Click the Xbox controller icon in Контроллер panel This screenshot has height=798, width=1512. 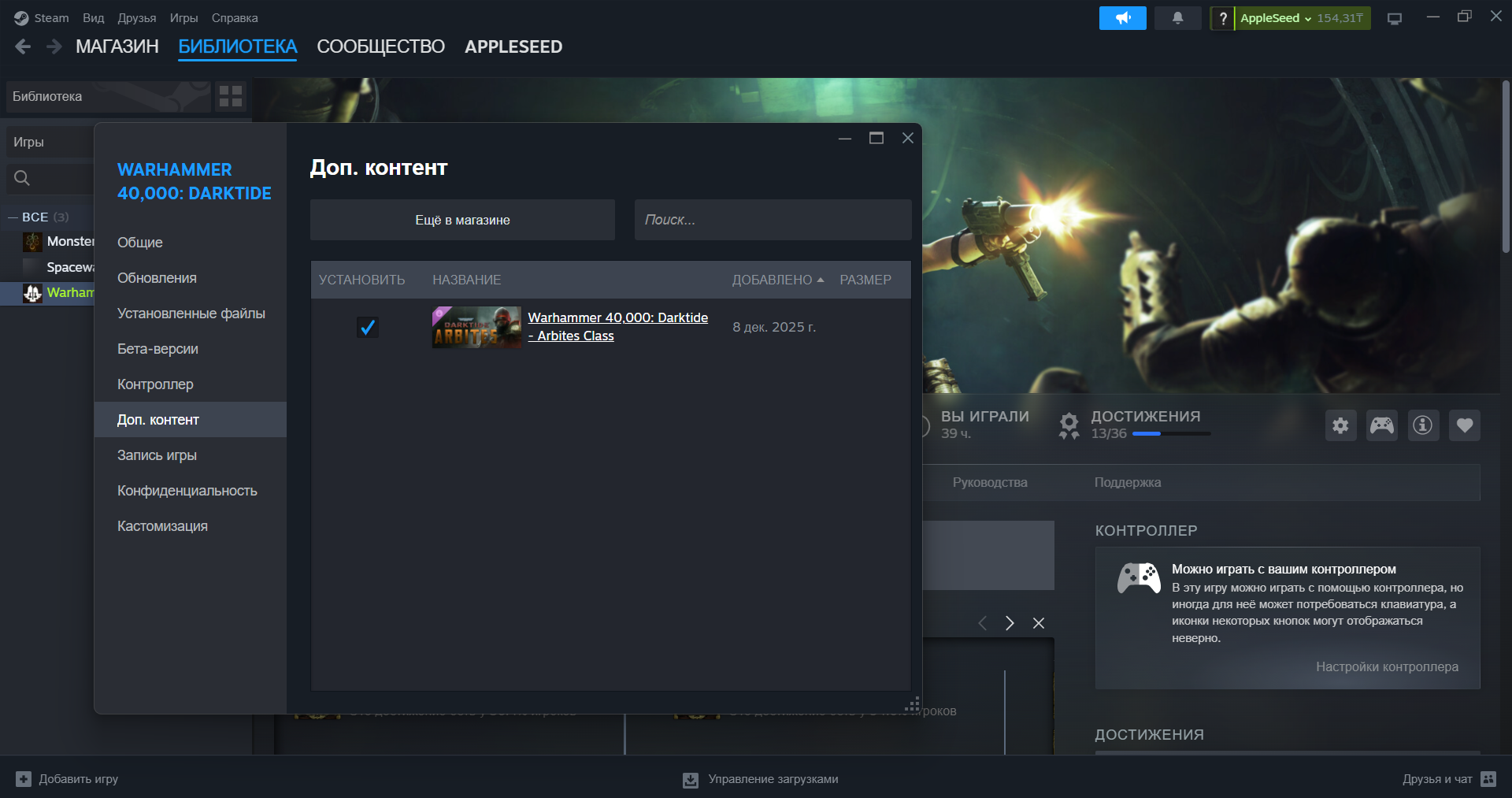click(1139, 578)
